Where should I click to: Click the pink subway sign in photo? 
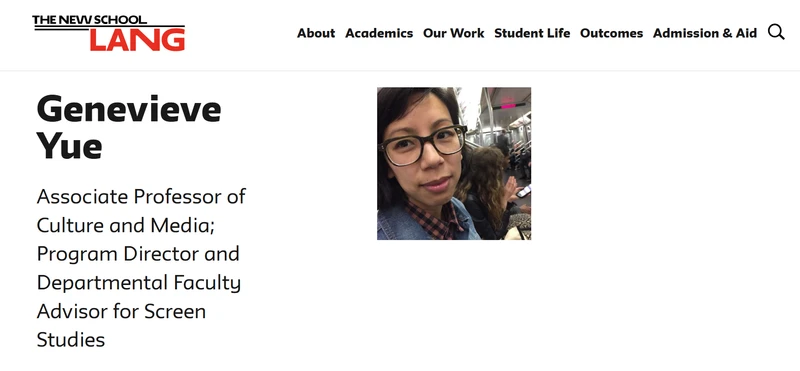click(x=508, y=105)
